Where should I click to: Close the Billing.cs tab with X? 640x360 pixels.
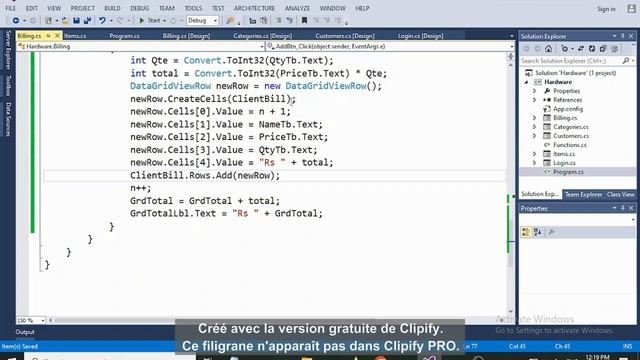tap(57, 36)
